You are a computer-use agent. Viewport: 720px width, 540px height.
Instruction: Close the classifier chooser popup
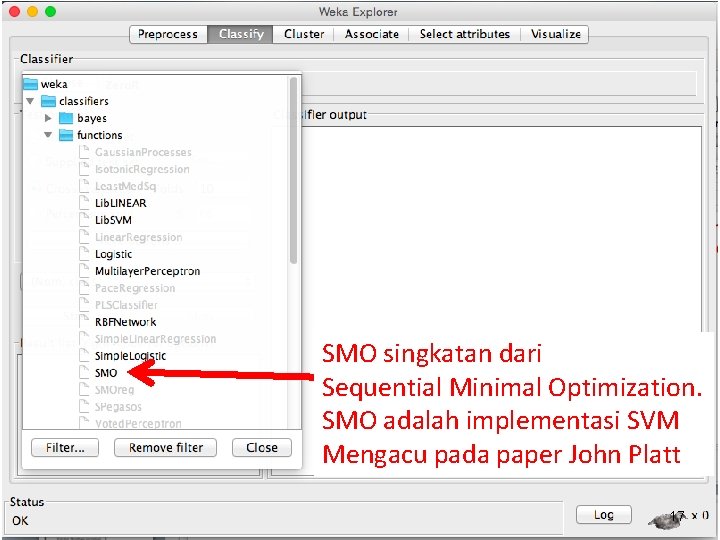tap(262, 448)
